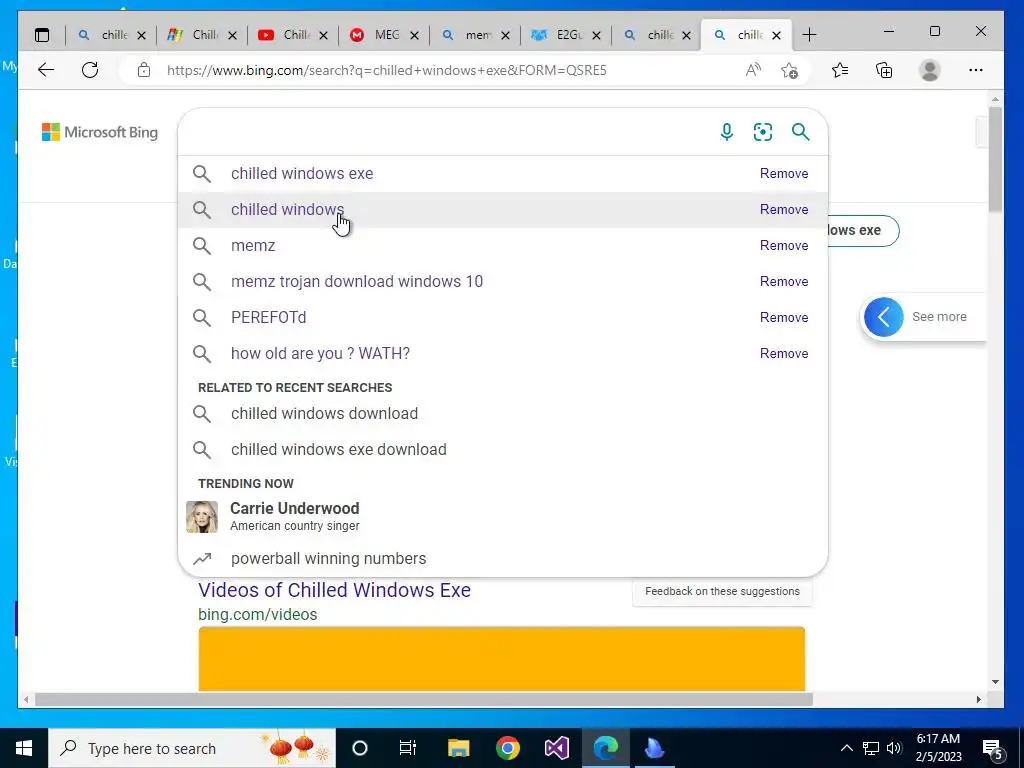Select 'chilled windows exe download' related search
Screen dimensions: 1024x768
(502, 449)
